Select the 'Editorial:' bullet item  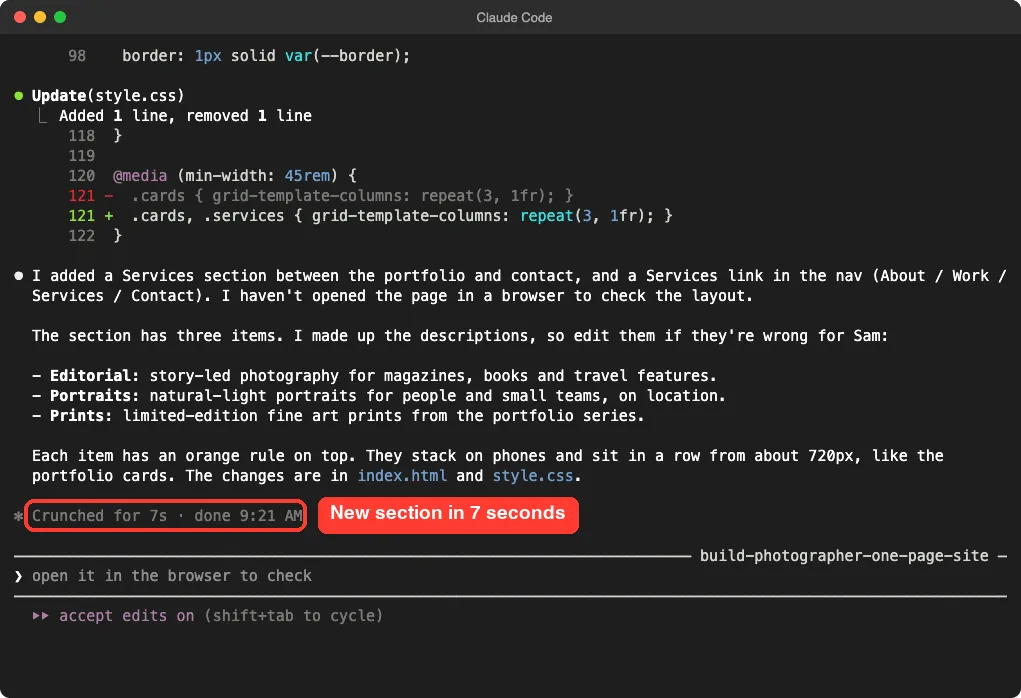tap(374, 376)
